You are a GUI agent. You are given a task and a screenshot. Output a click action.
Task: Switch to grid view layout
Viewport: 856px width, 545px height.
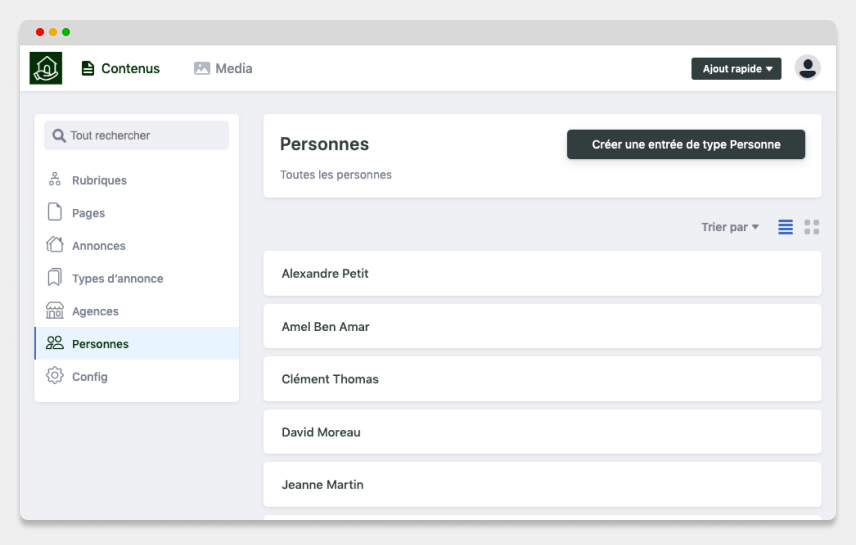[812, 228]
